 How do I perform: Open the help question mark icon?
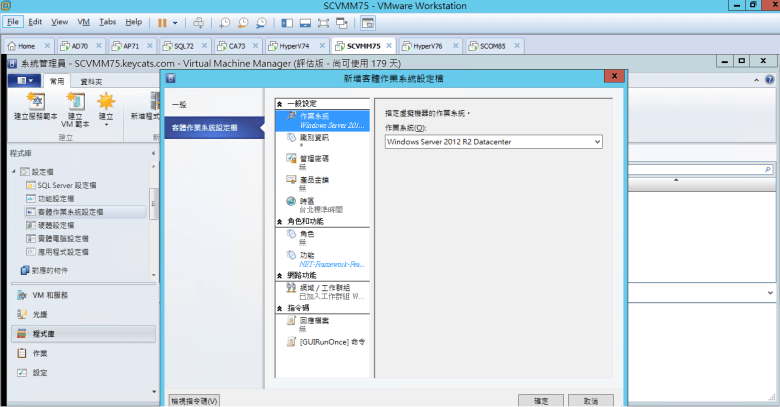(769, 80)
